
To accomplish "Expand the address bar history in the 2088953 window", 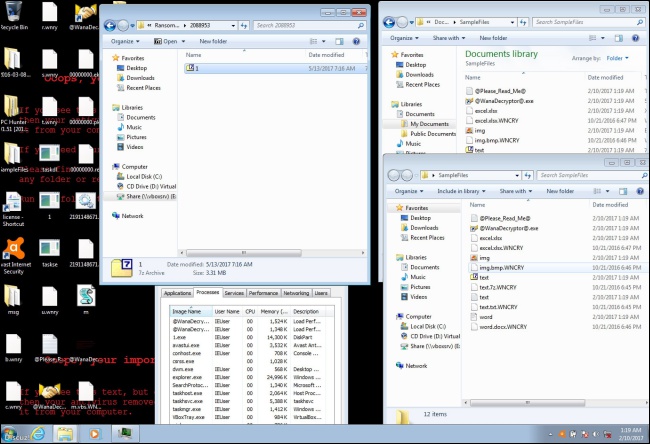I will click(x=233, y=26).
